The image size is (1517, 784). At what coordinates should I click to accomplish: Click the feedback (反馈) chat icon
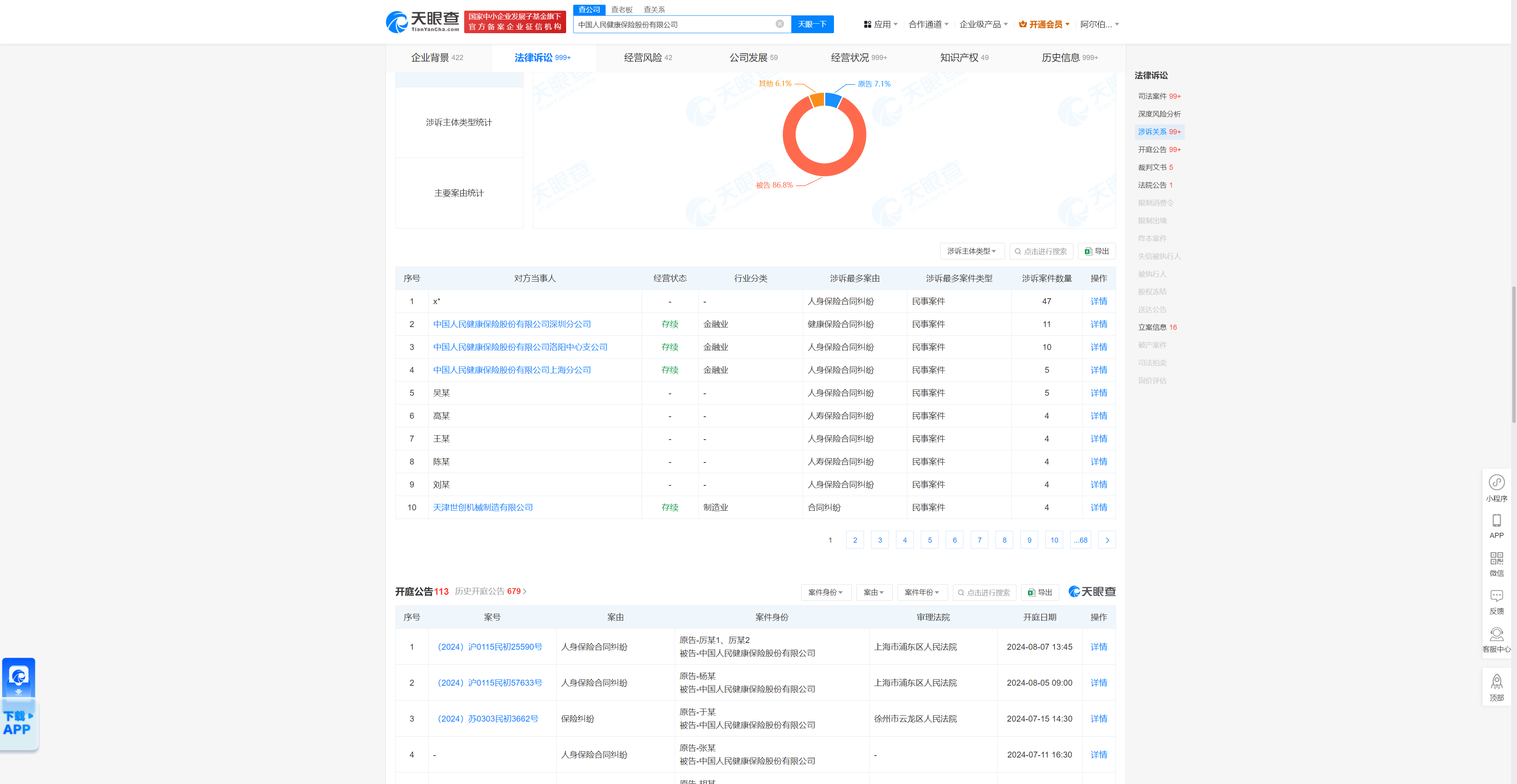point(1496,596)
